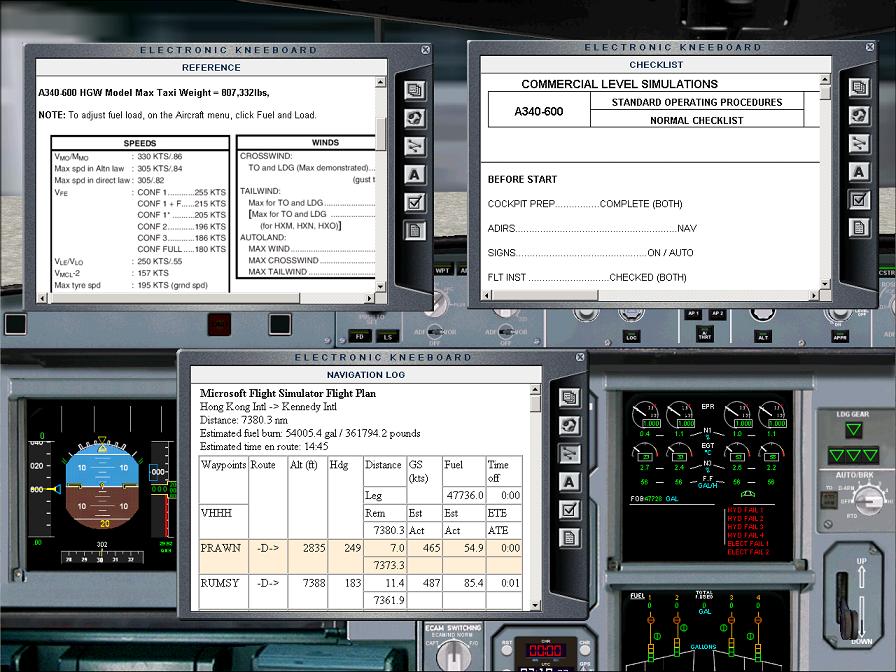
Task: Show key commands 'A' icon in Navigation Log kneeboard
Action: pos(569,482)
